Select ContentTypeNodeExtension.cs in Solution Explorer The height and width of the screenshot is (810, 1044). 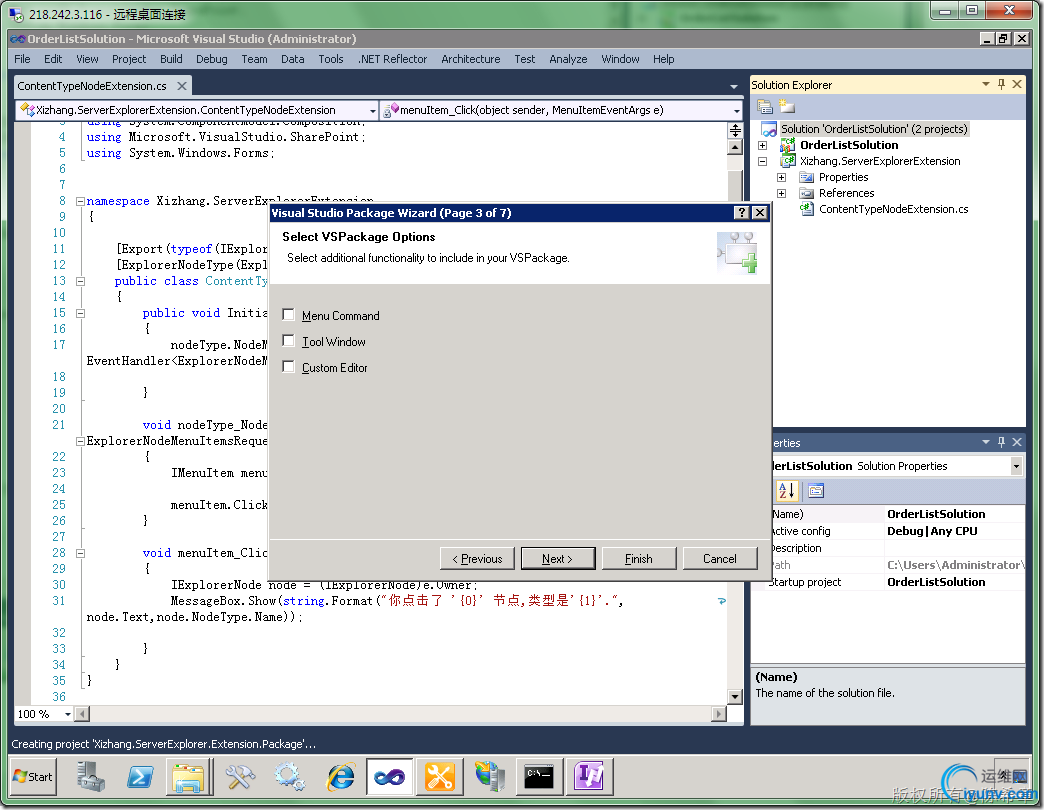[892, 209]
